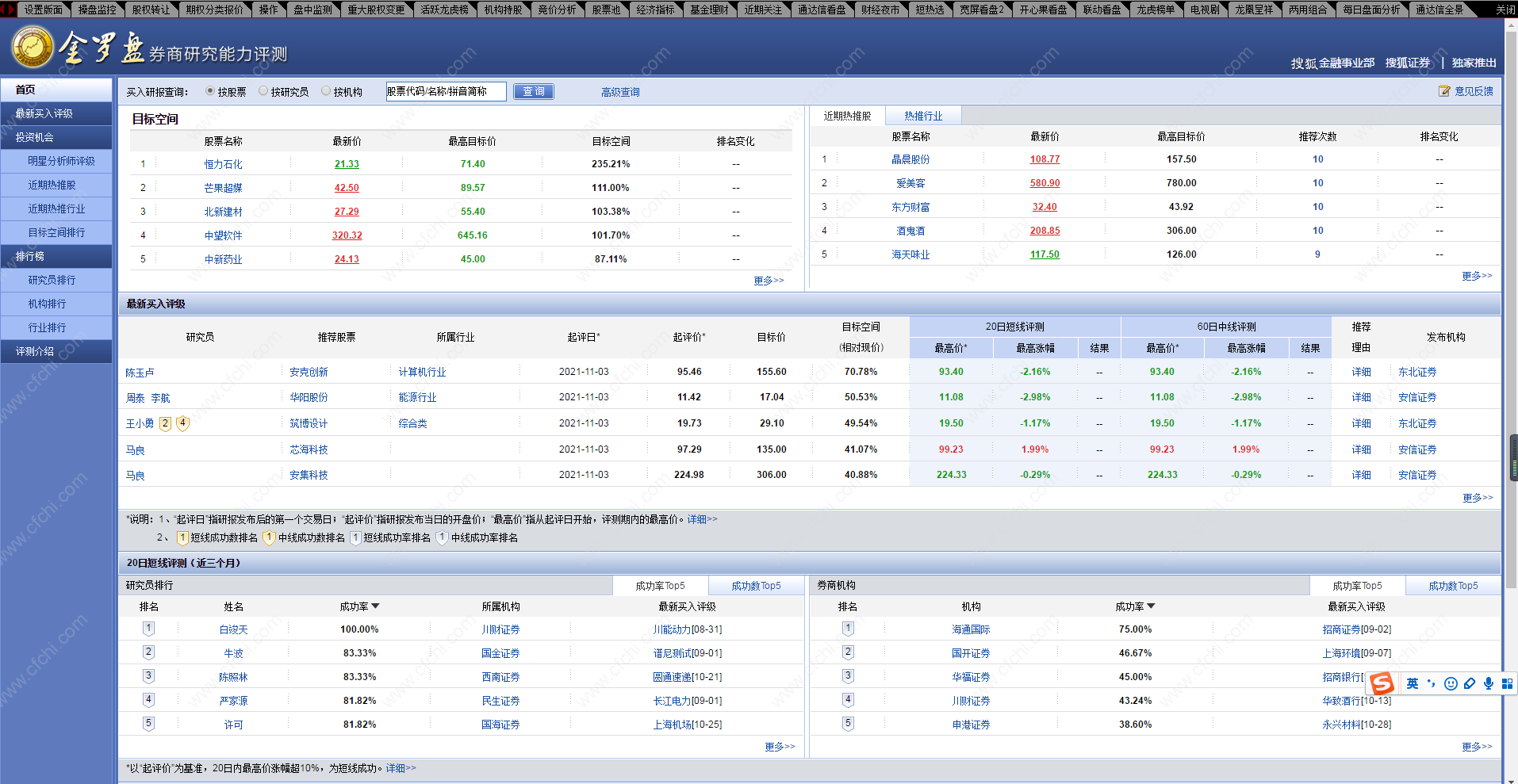Image resolution: width=1518 pixels, height=784 pixels.
Task: Click the skin eraser icon on IME bar
Action: pos(1470,683)
